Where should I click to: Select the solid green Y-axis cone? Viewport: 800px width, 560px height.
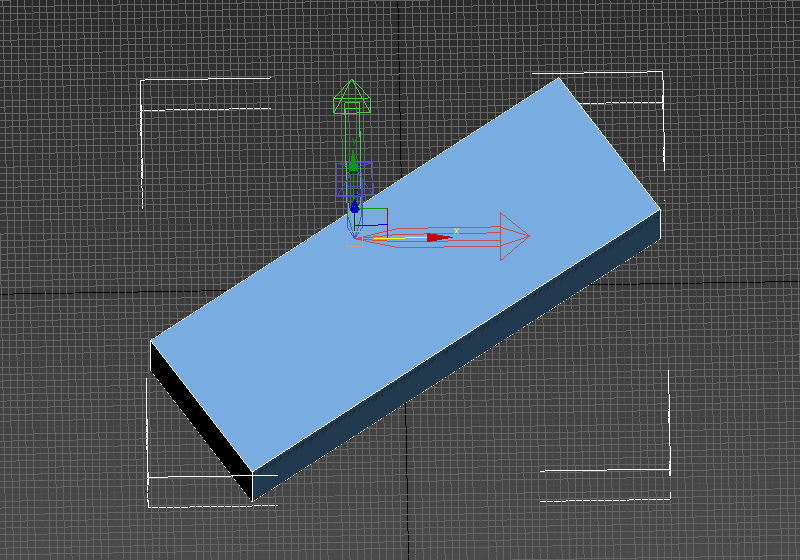(353, 163)
